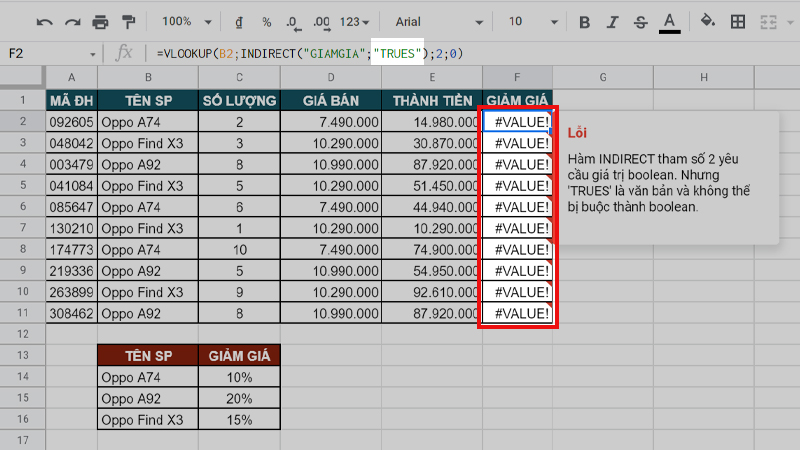Open the 123 more formats dropdown
Image resolution: width=800 pixels, height=450 pixels.
point(354,22)
